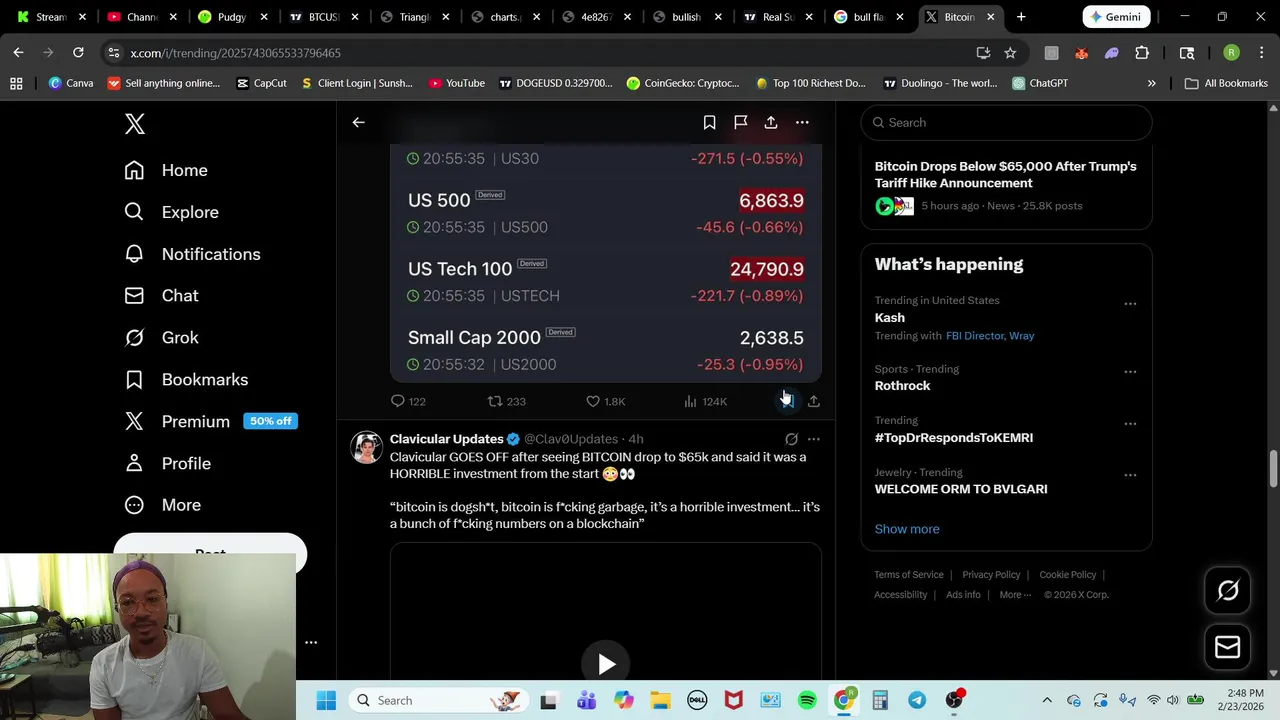Click the share icon in post header
Image resolution: width=1280 pixels, height=720 pixels.
point(771,122)
